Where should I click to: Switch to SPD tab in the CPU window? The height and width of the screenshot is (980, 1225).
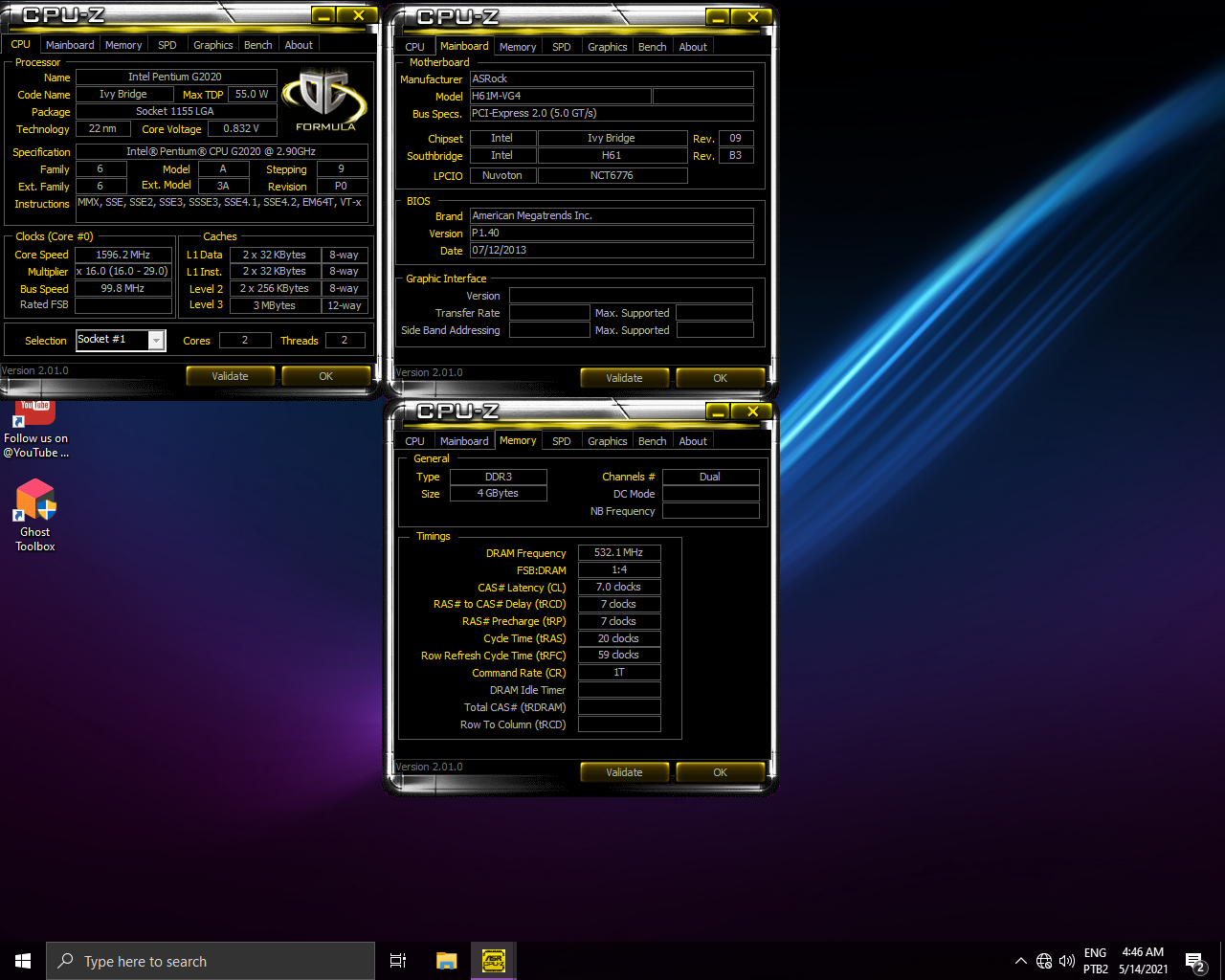[167, 45]
